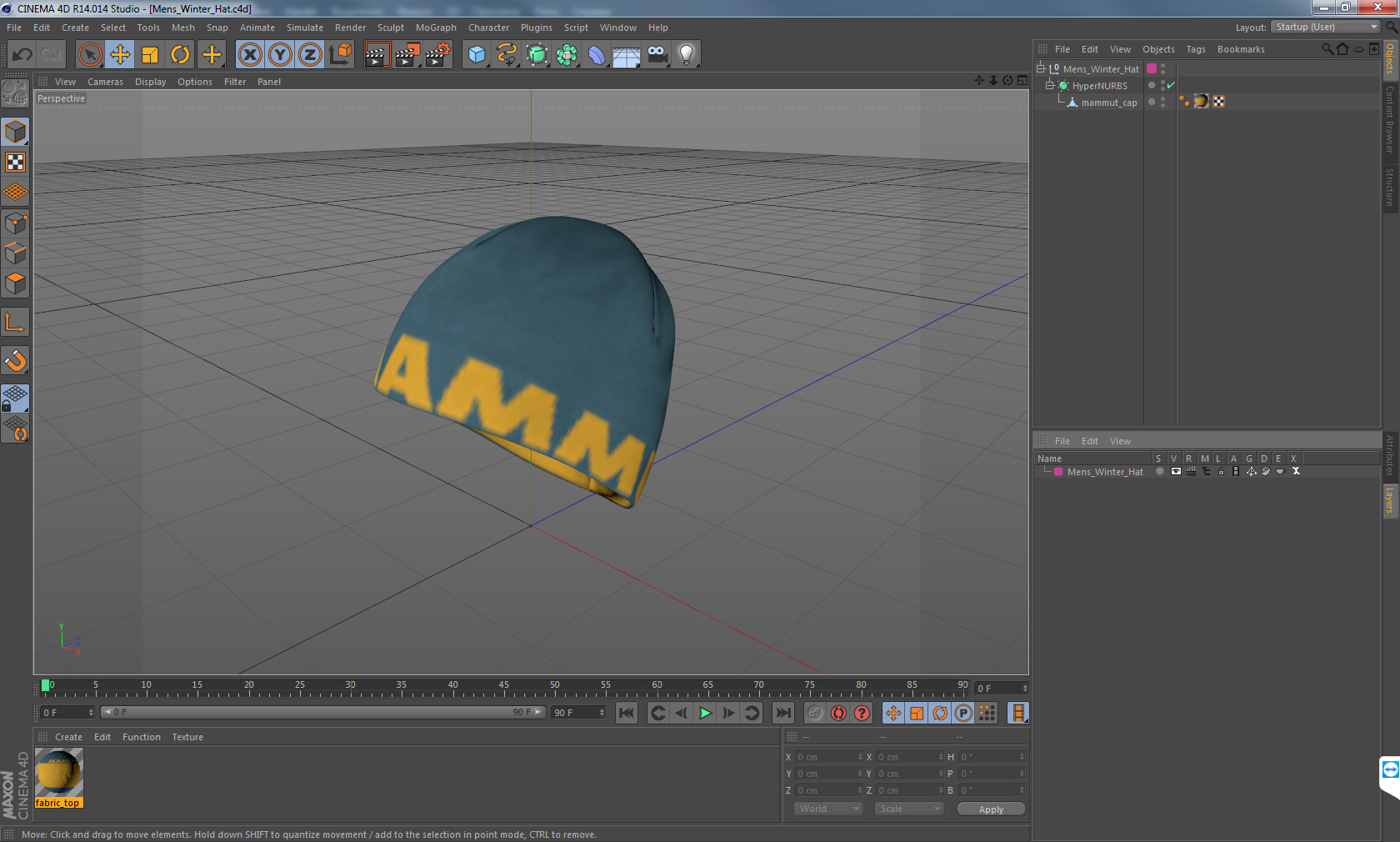Viewport: 1400px width, 842px height.
Task: Switch to Points mode
Action: click(x=15, y=223)
